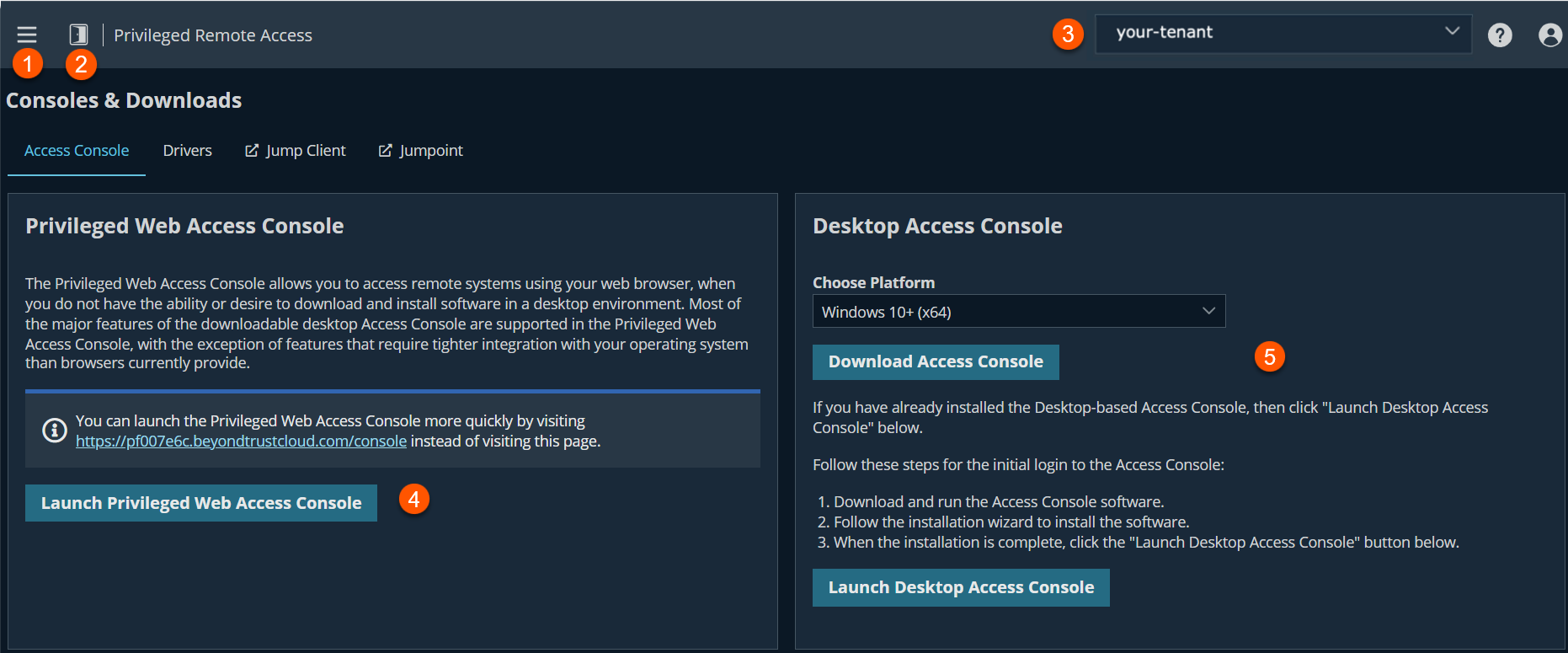Click the your-tenant dropdown chevron arrow
Image resolution: width=1568 pixels, height=653 pixels.
(x=1452, y=31)
